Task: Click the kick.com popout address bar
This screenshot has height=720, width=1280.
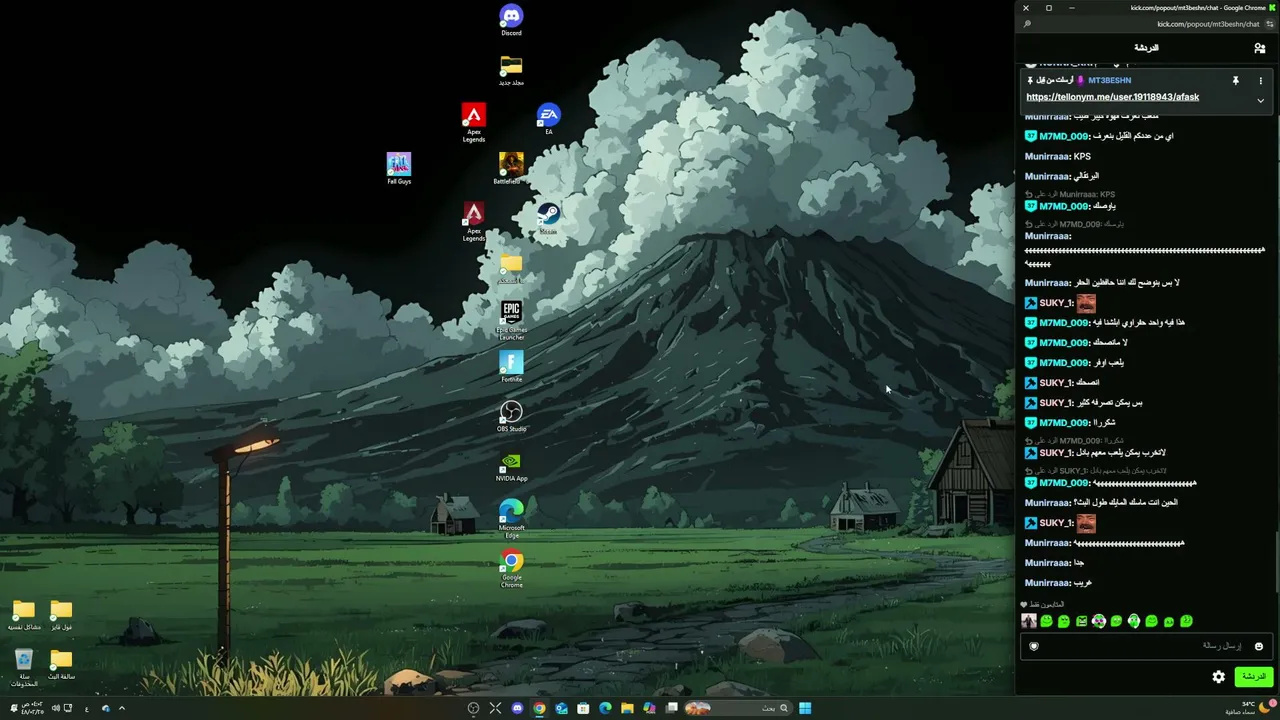Action: [x=1146, y=24]
